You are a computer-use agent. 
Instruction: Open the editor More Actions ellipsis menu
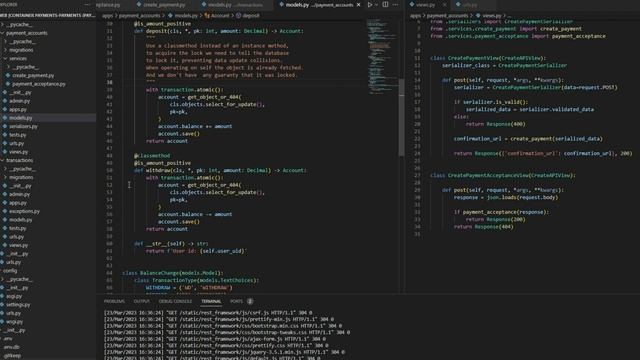[x=395, y=4]
